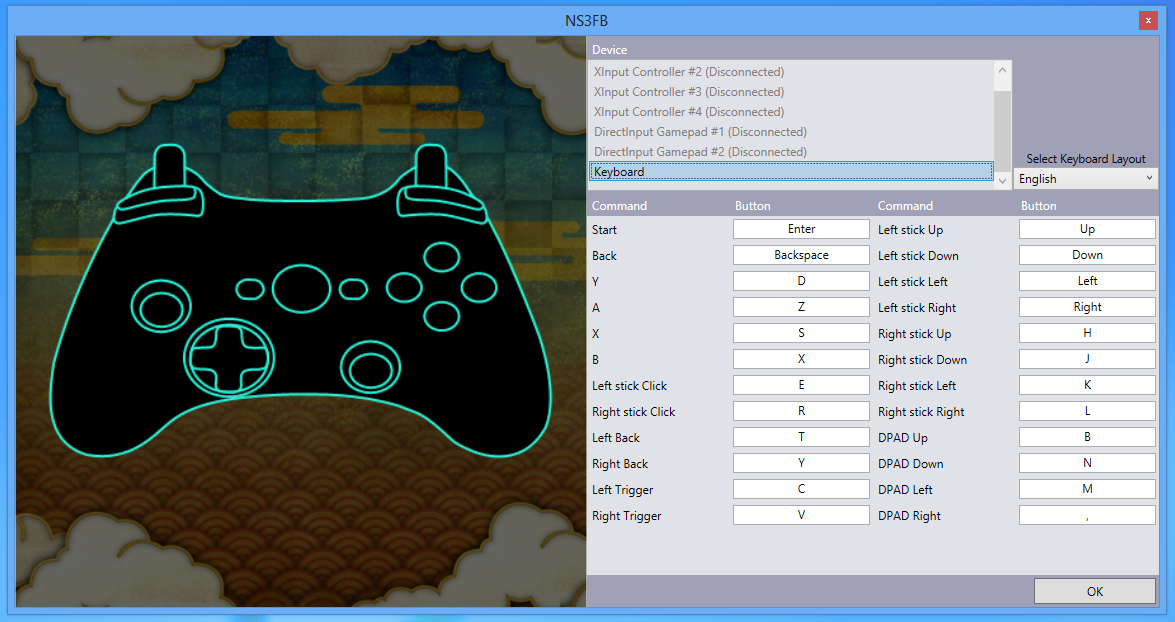Click the Left stick Left binding field

click(x=1087, y=281)
